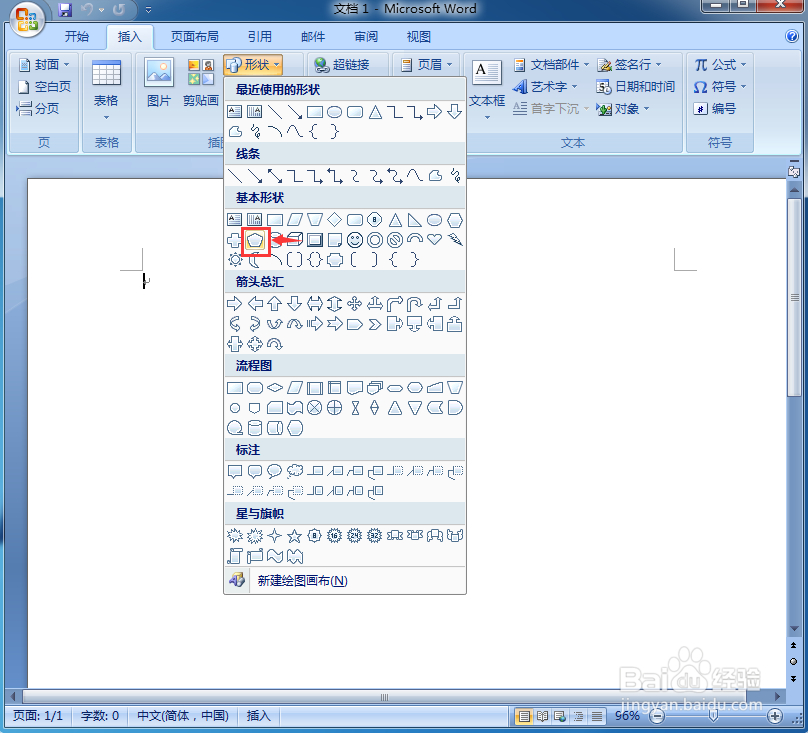Click the Hyperlink button

click(342, 64)
